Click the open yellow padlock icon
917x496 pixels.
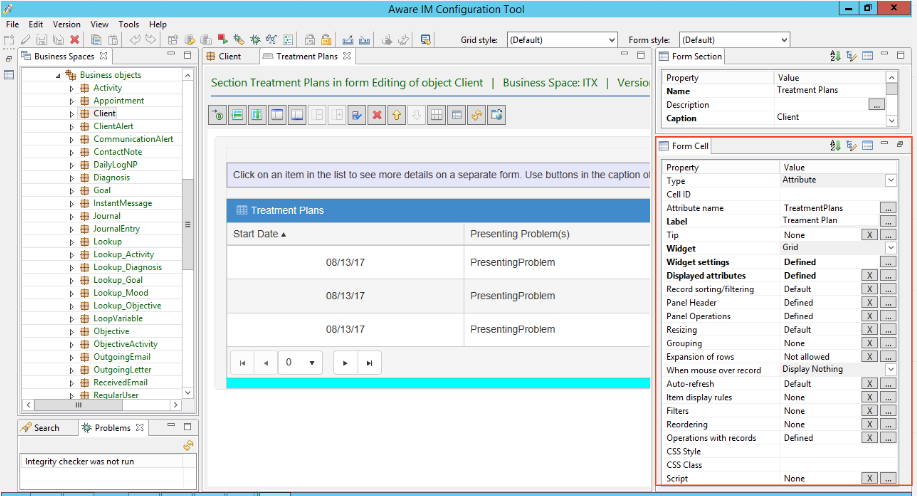point(326,40)
